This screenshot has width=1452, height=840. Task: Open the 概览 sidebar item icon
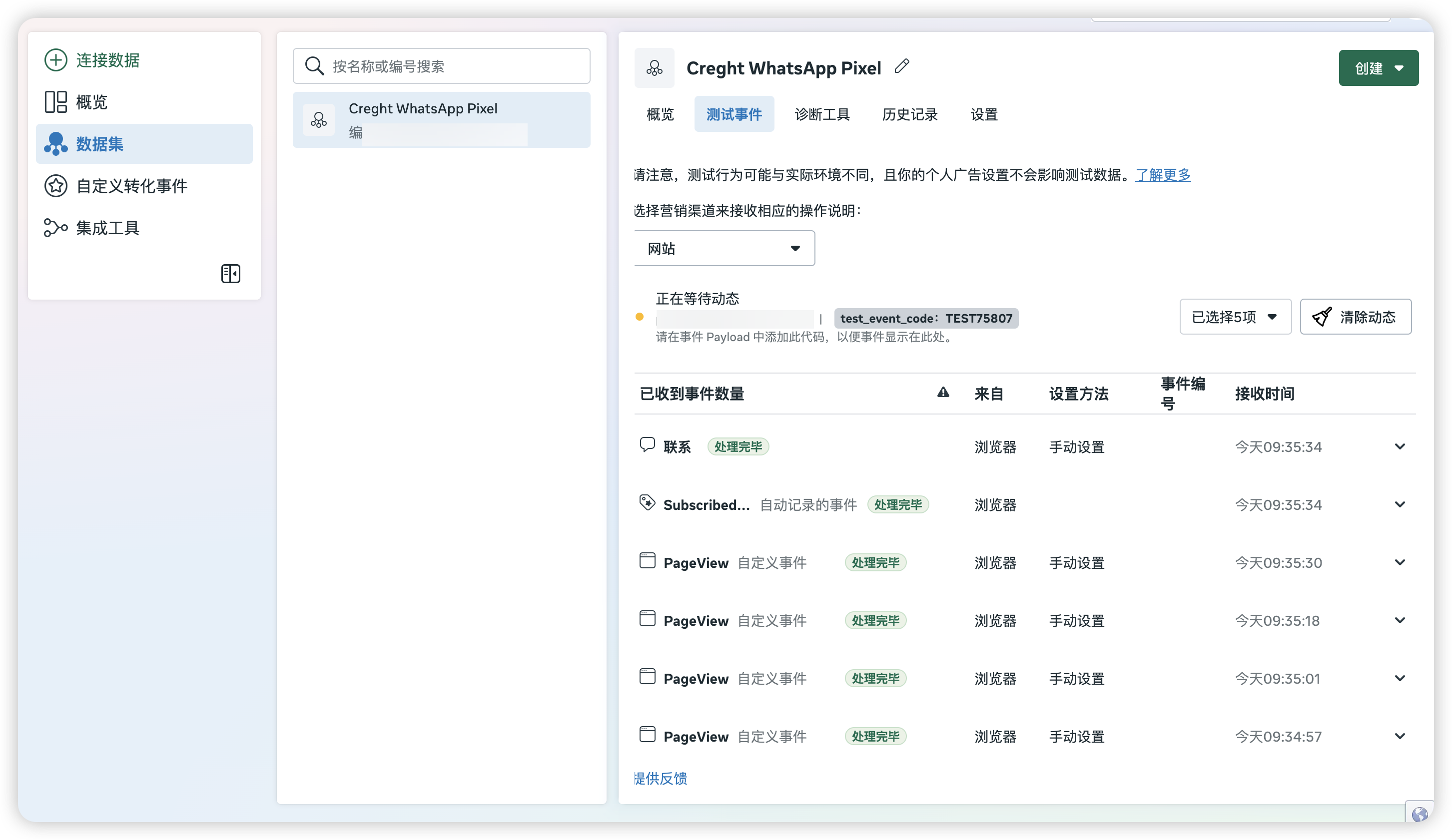(x=56, y=102)
